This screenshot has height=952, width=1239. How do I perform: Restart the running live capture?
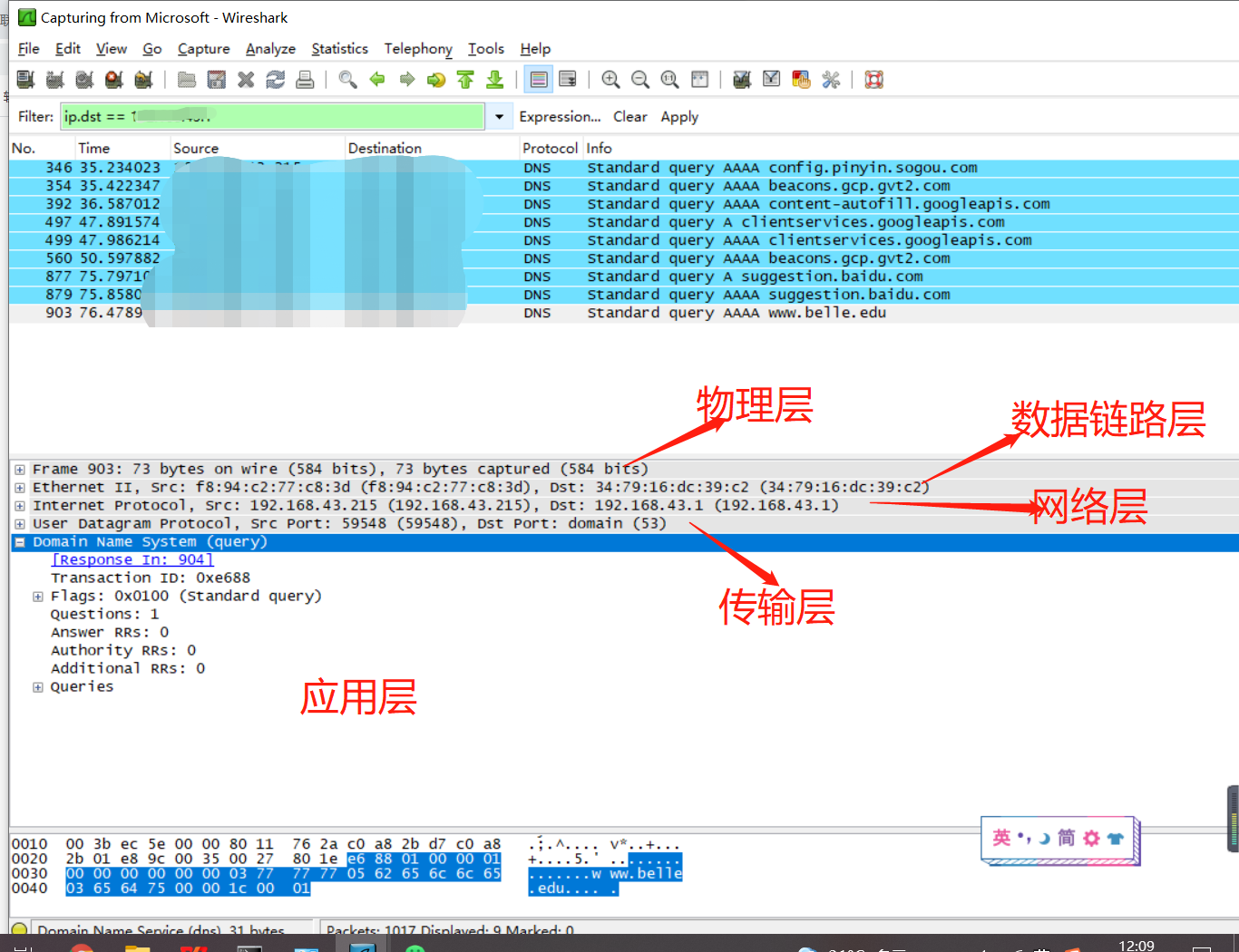tap(143, 80)
